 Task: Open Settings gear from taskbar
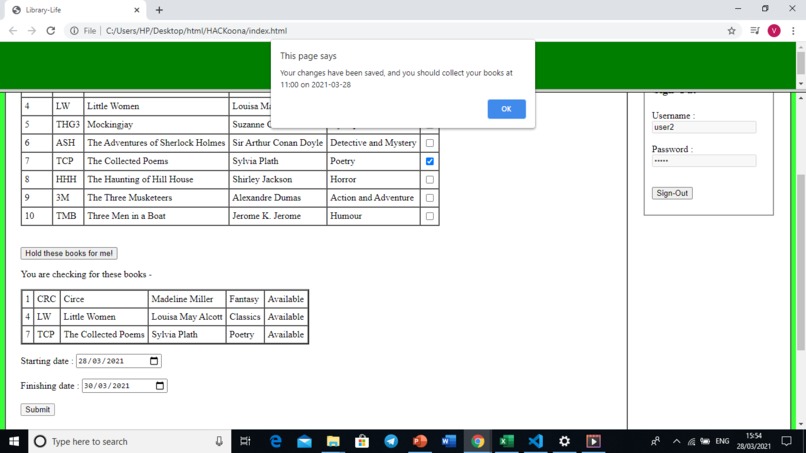point(564,441)
